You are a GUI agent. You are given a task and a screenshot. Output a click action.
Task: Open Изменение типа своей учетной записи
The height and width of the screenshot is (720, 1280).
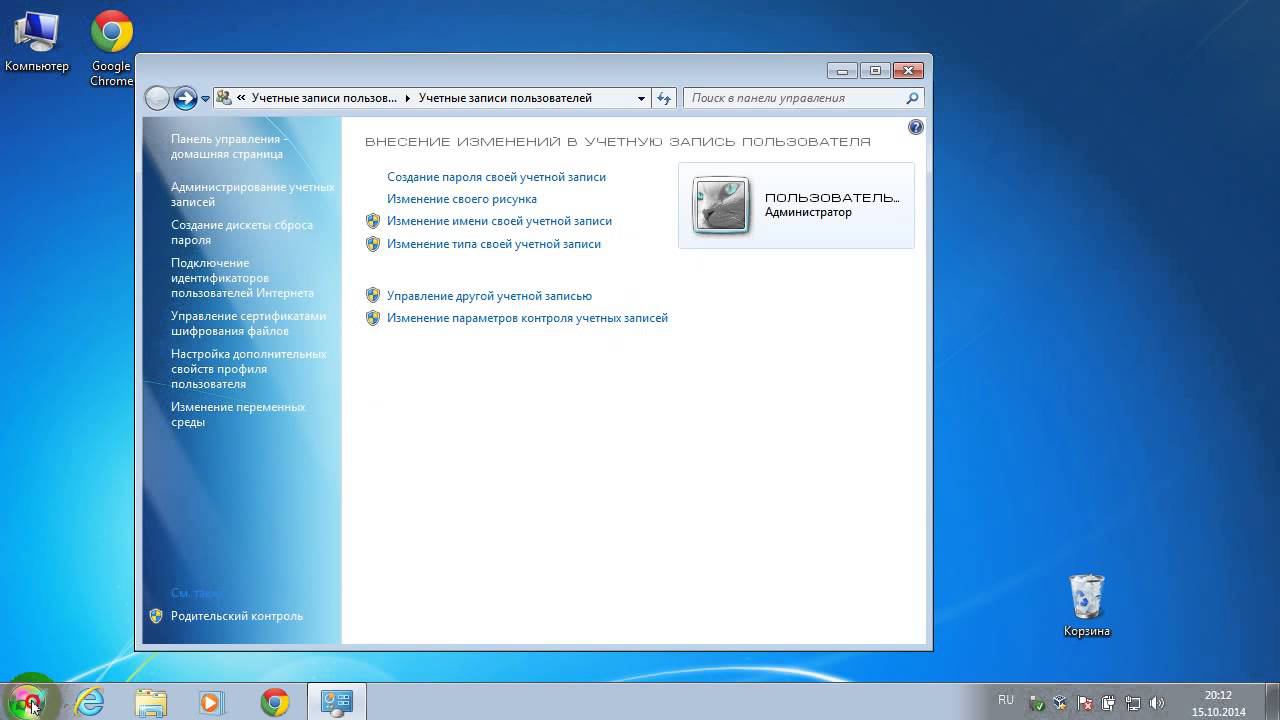(x=494, y=244)
